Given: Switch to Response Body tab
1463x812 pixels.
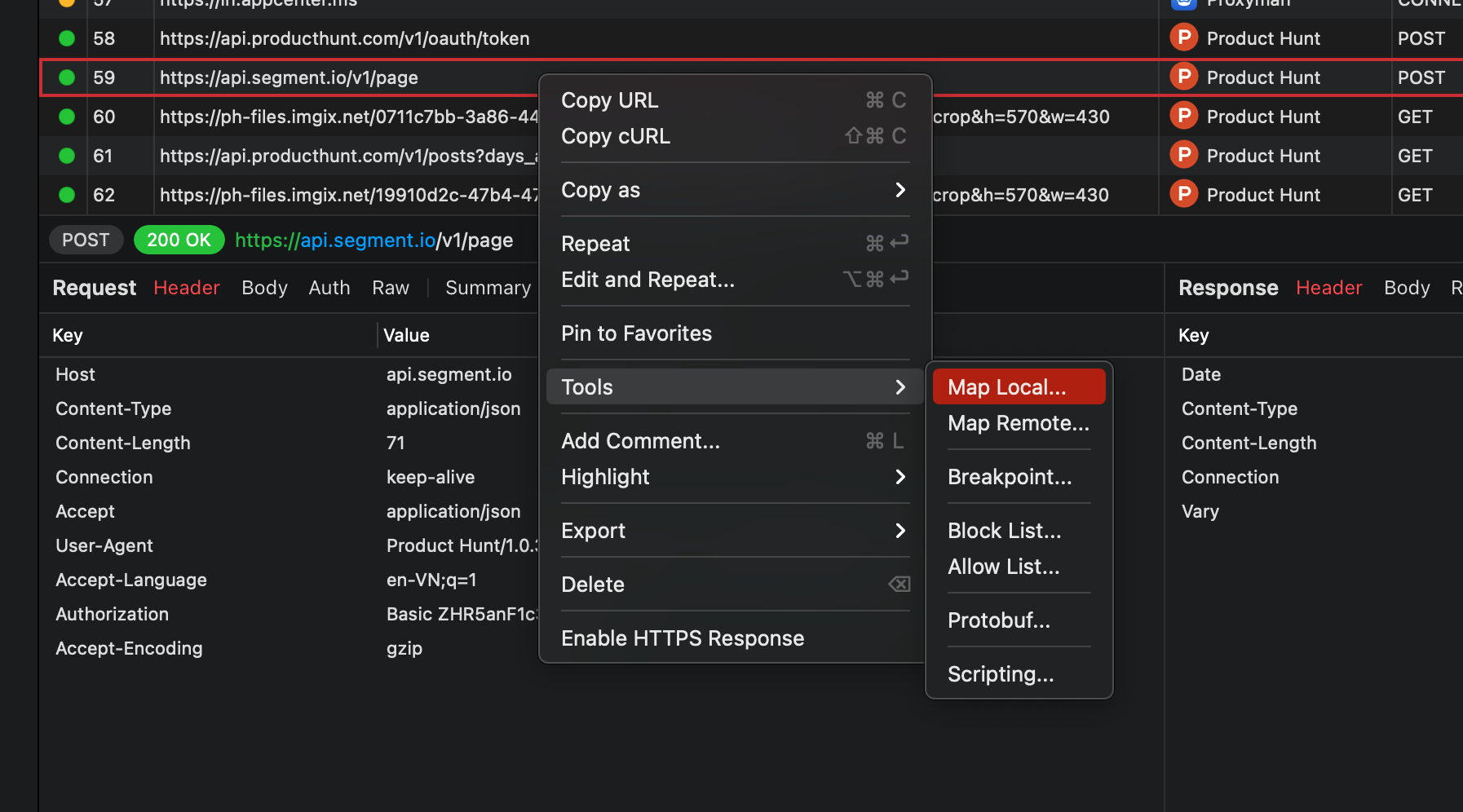Looking at the screenshot, I should pyautogui.click(x=1407, y=288).
